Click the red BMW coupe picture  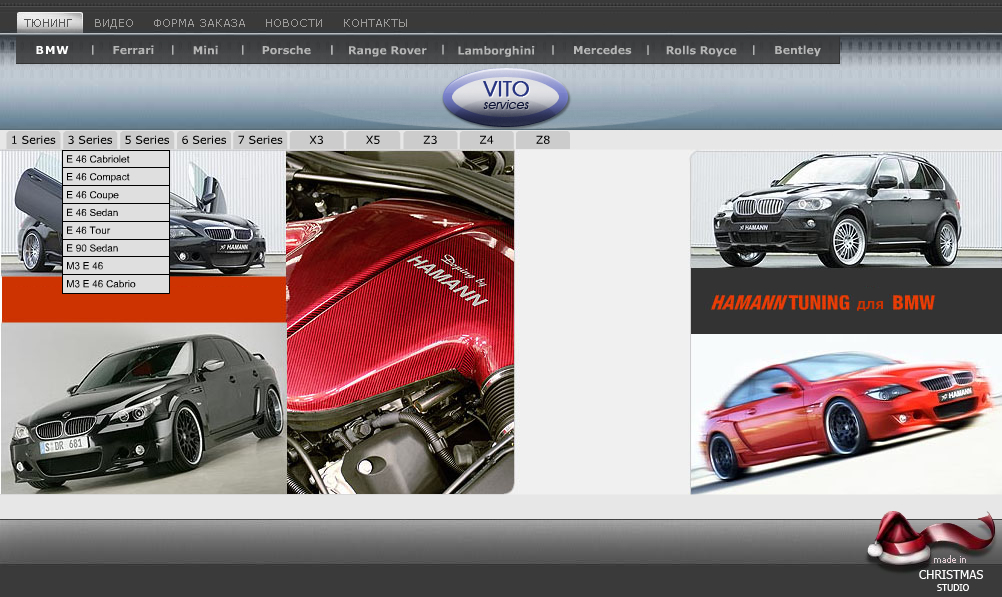pos(846,414)
